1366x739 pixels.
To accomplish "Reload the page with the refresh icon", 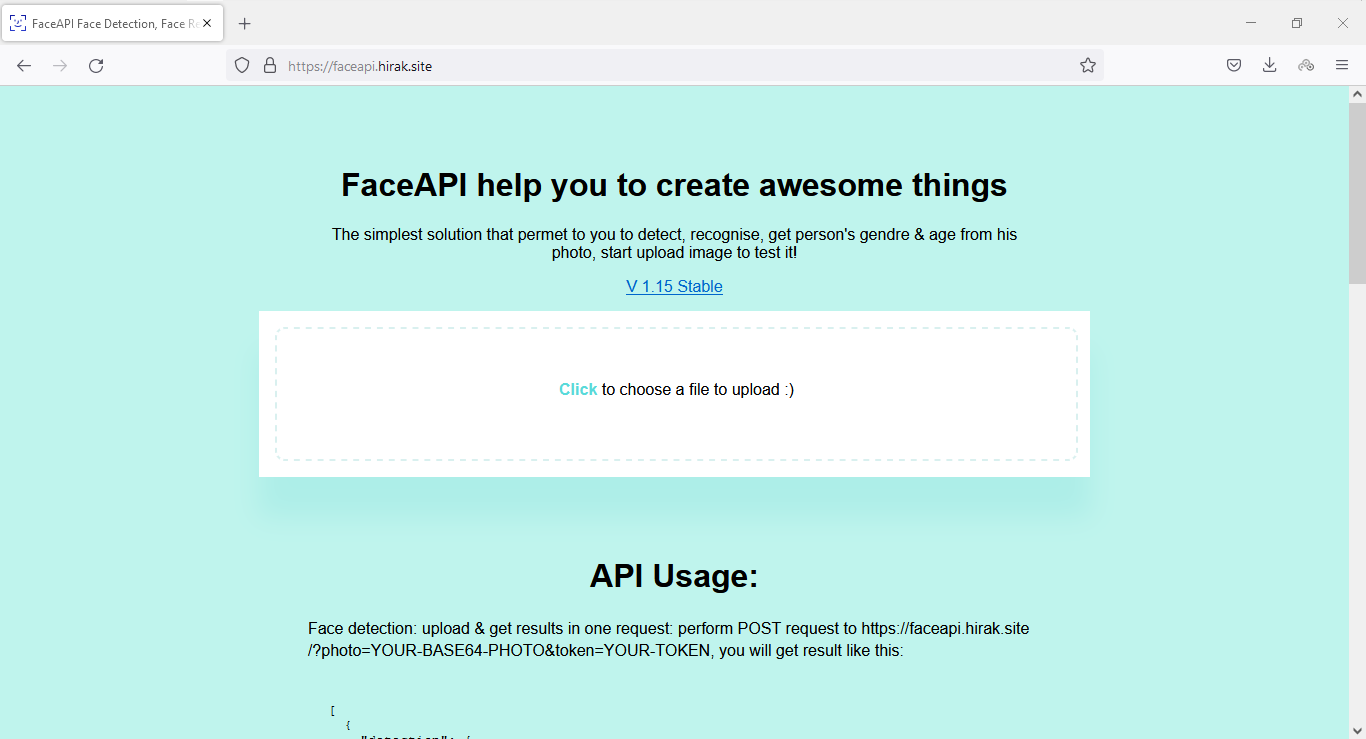I will tap(96, 66).
